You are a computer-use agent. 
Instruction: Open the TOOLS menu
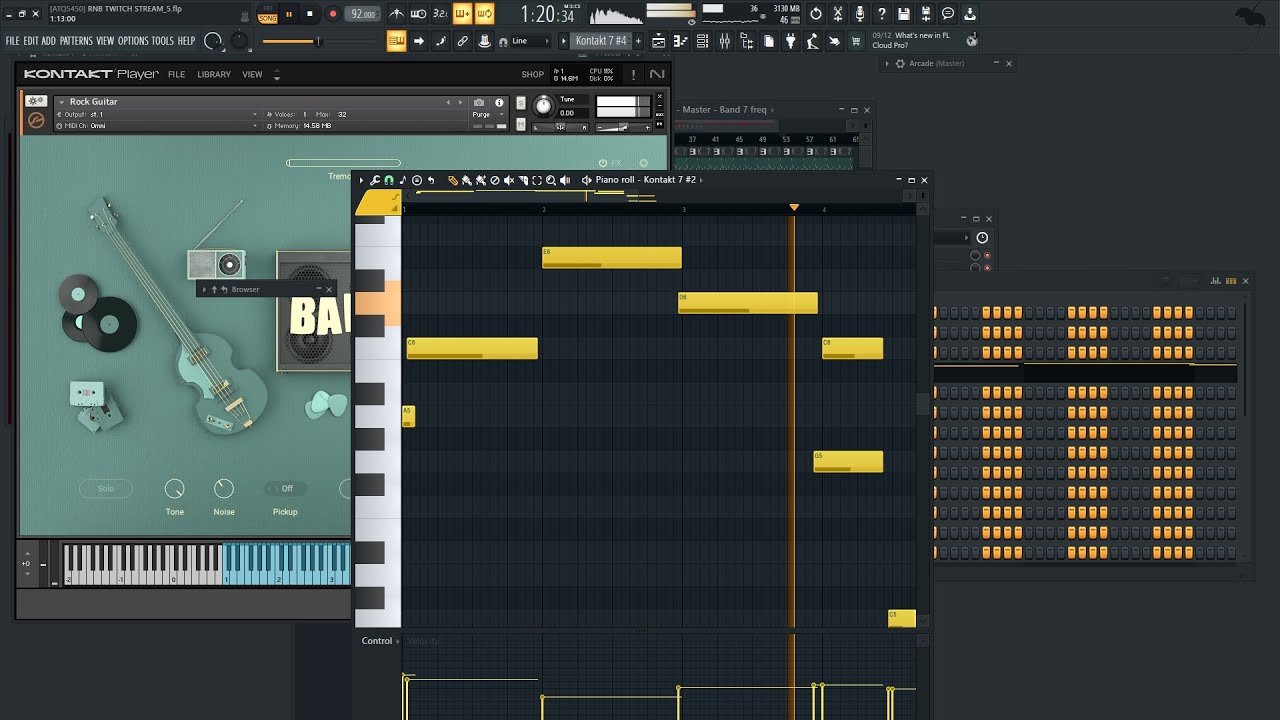coord(162,41)
